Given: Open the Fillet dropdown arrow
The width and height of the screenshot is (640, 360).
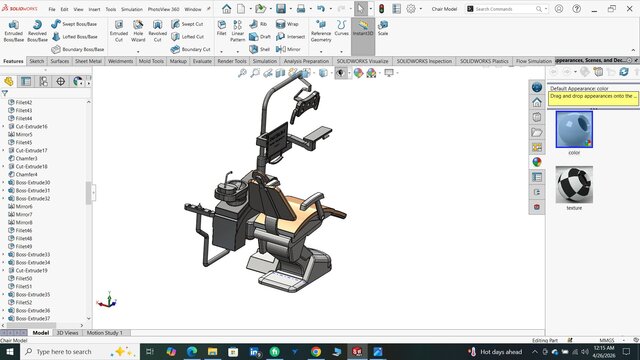Looking at the screenshot, I should pyautogui.click(x=222, y=52).
